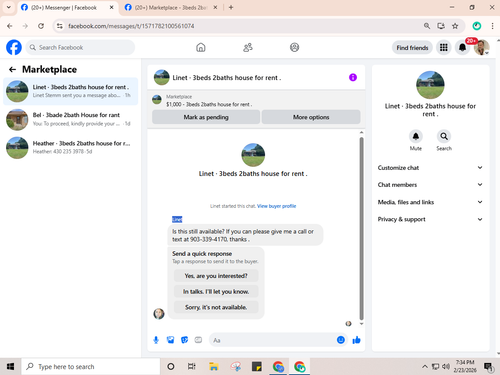Close the Messenger browser tab
This screenshot has width=500, height=375.
click(x=112, y=7)
